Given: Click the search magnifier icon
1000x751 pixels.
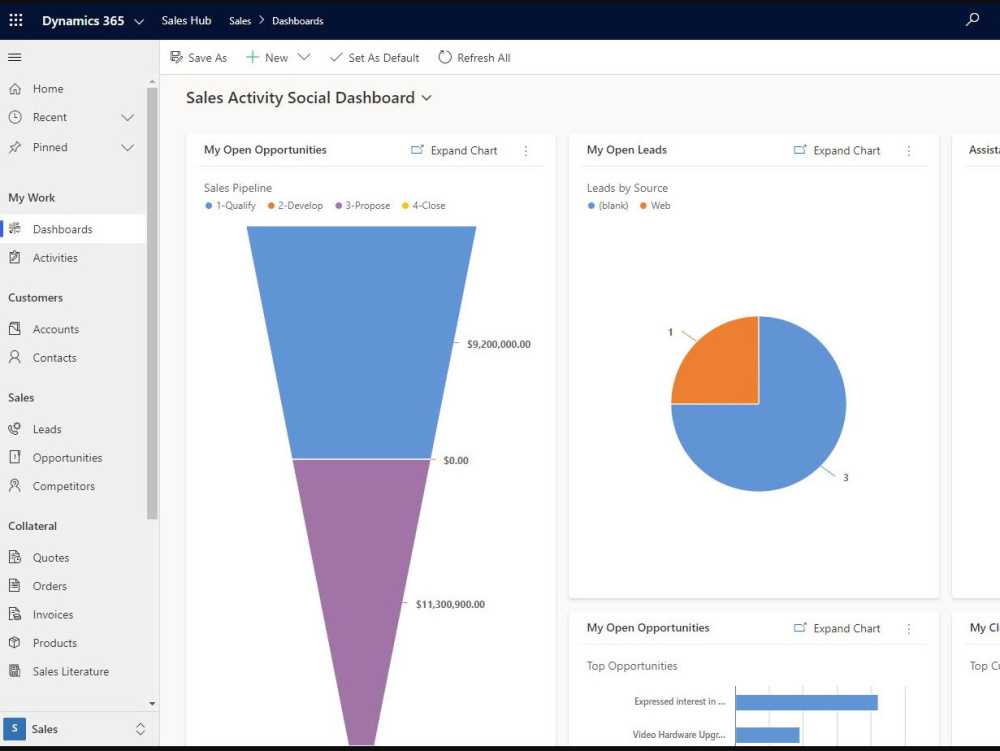Looking at the screenshot, I should pos(972,19).
